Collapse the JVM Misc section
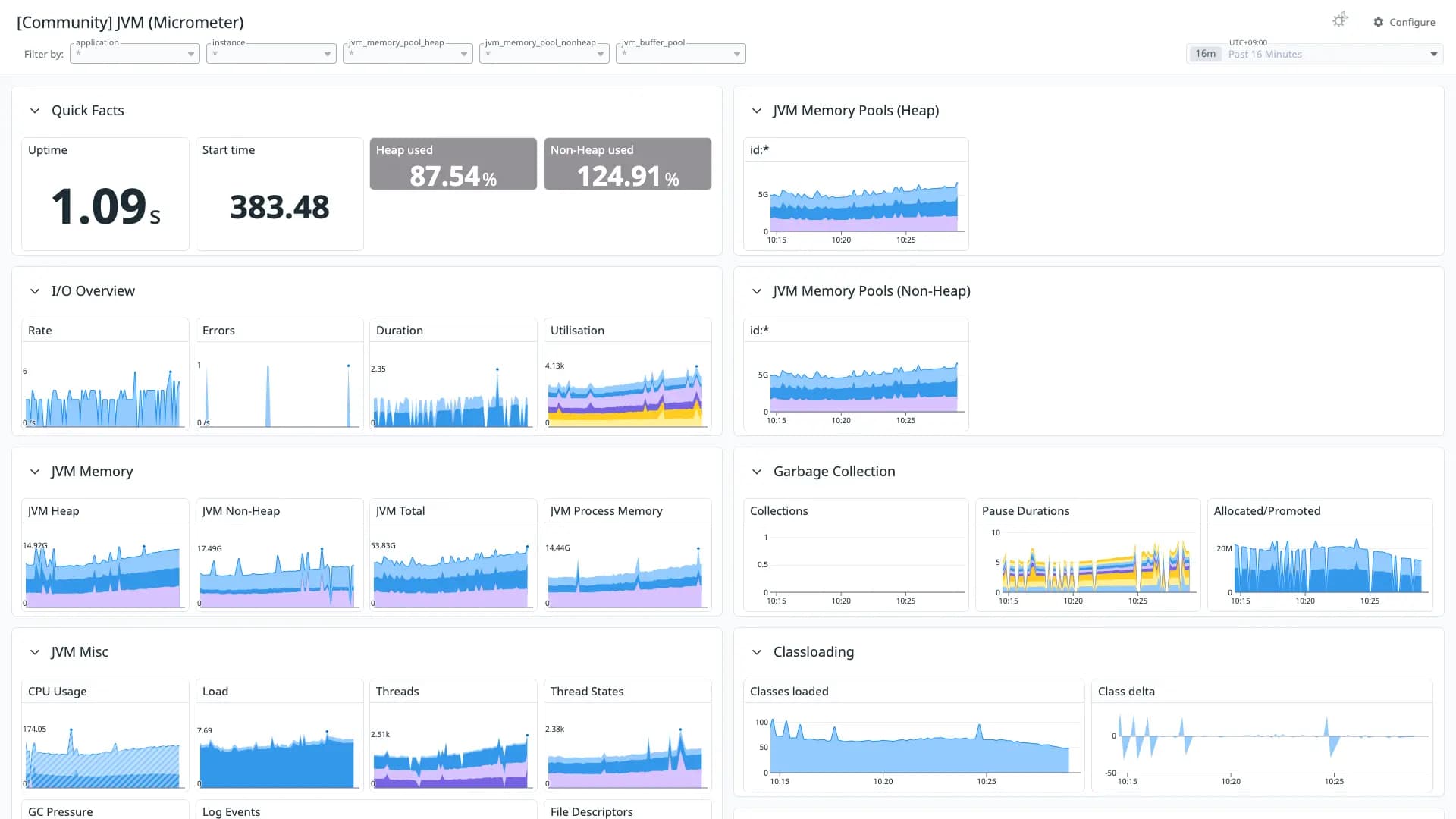The image size is (1456, 819). (35, 652)
